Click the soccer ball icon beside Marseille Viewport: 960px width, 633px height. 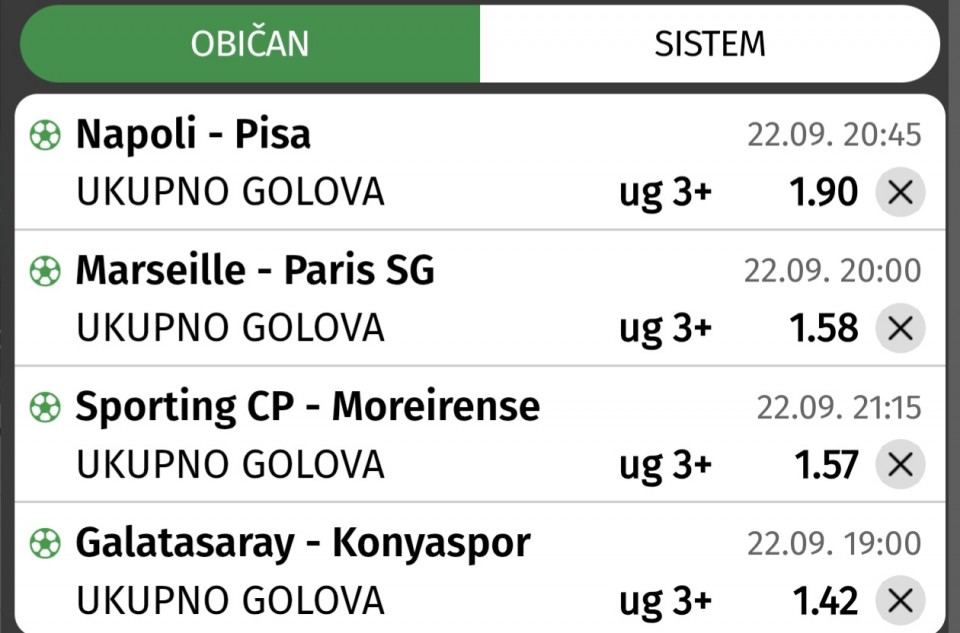(x=45, y=271)
